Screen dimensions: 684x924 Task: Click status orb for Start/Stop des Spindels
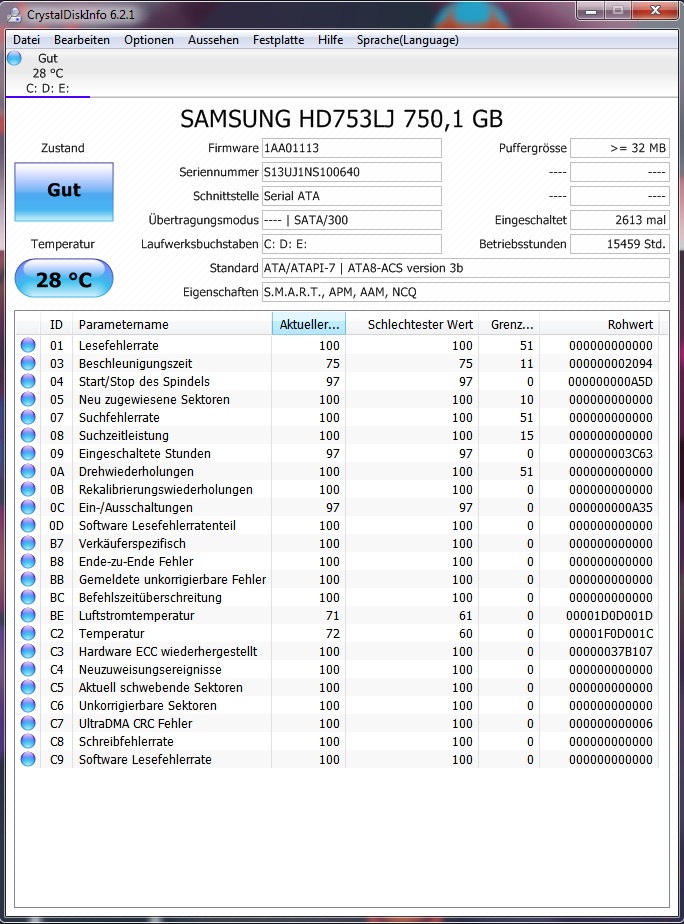pyautogui.click(x=28, y=381)
